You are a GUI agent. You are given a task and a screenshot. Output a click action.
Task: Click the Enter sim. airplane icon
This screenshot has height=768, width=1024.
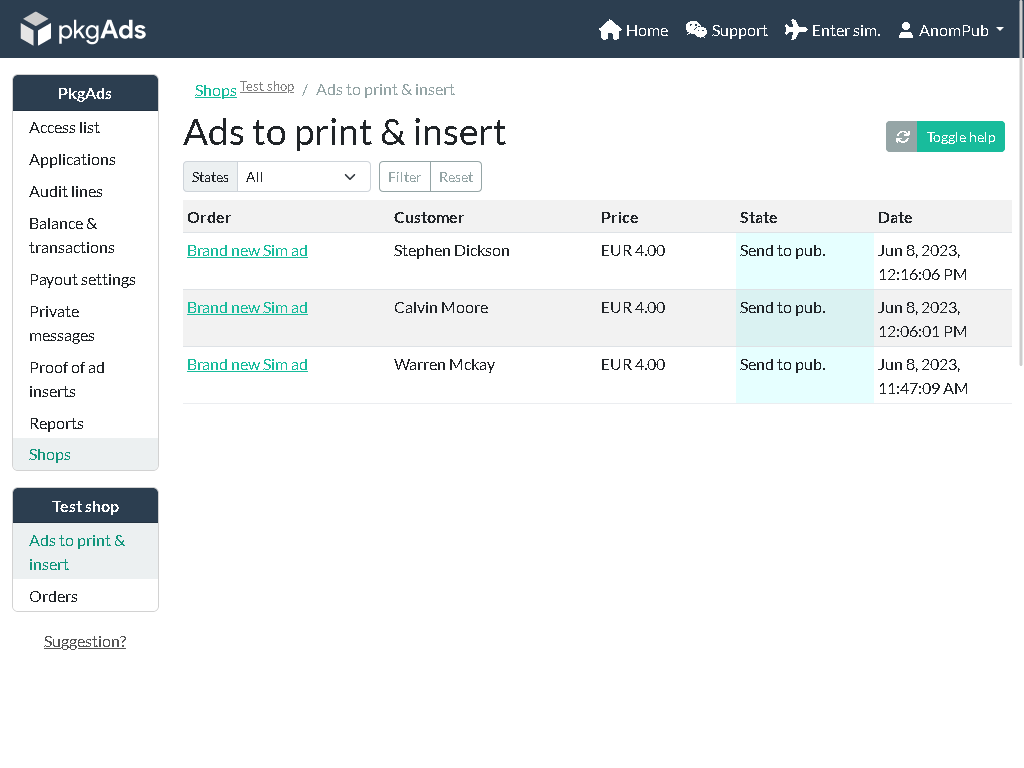[x=796, y=30]
